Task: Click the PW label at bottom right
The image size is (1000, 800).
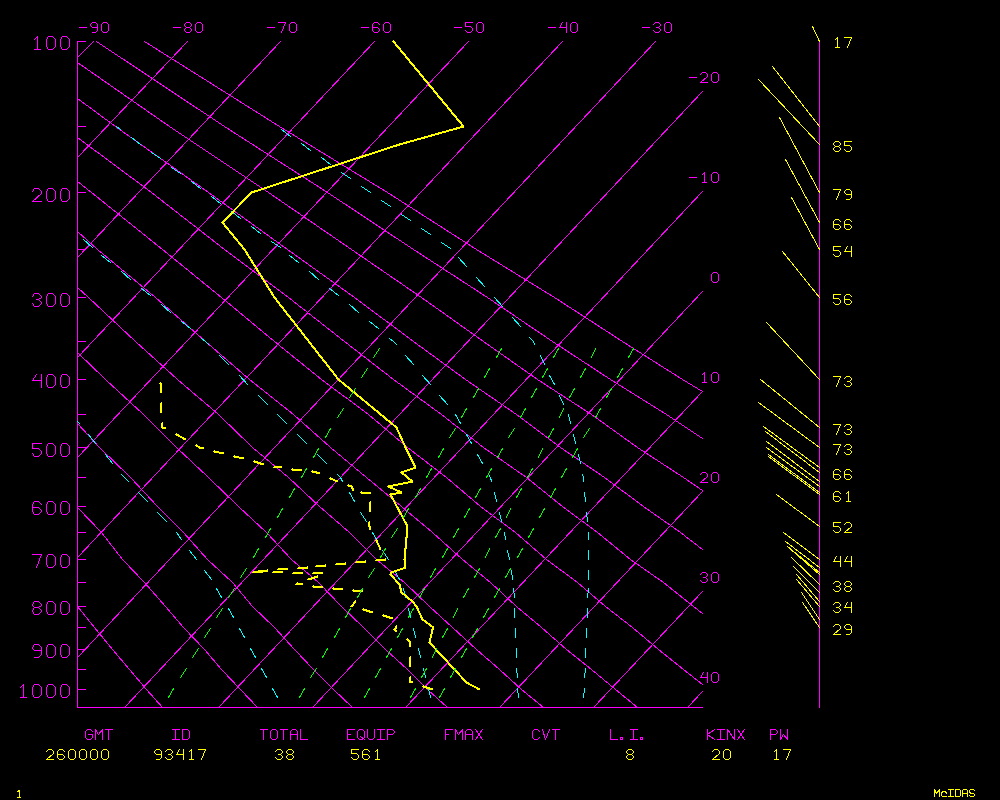Action: [x=779, y=735]
